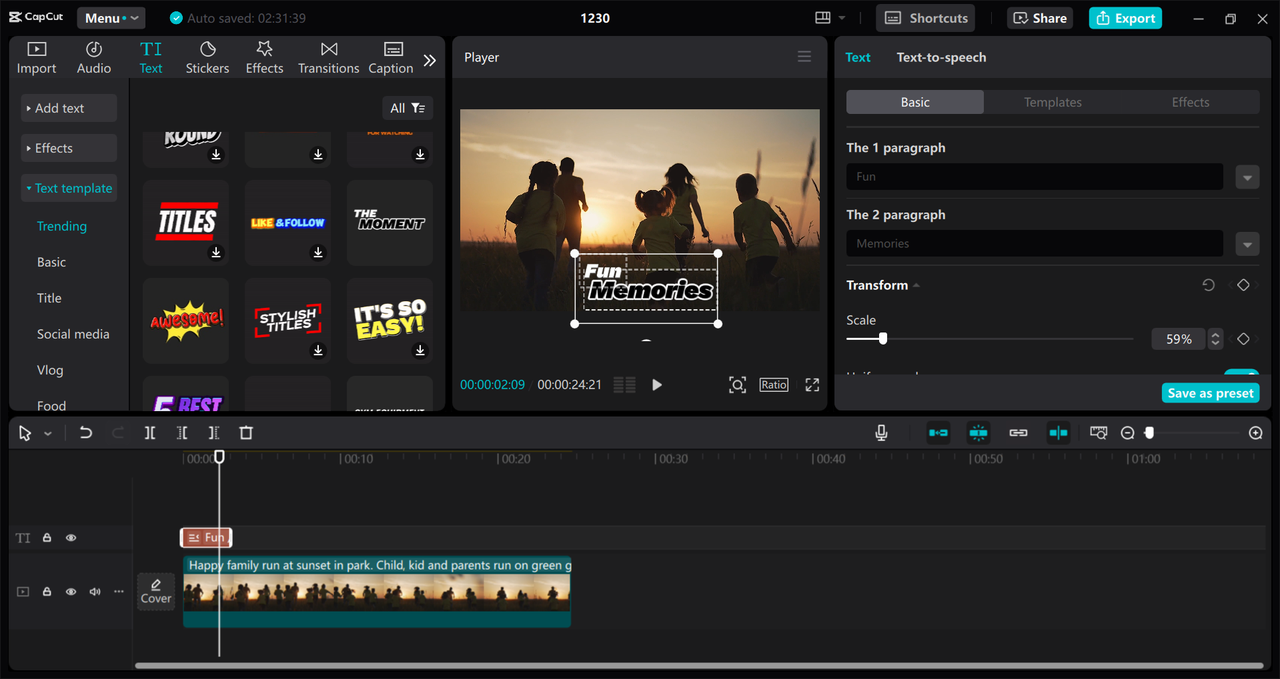Open the Import media tab

(x=36, y=58)
